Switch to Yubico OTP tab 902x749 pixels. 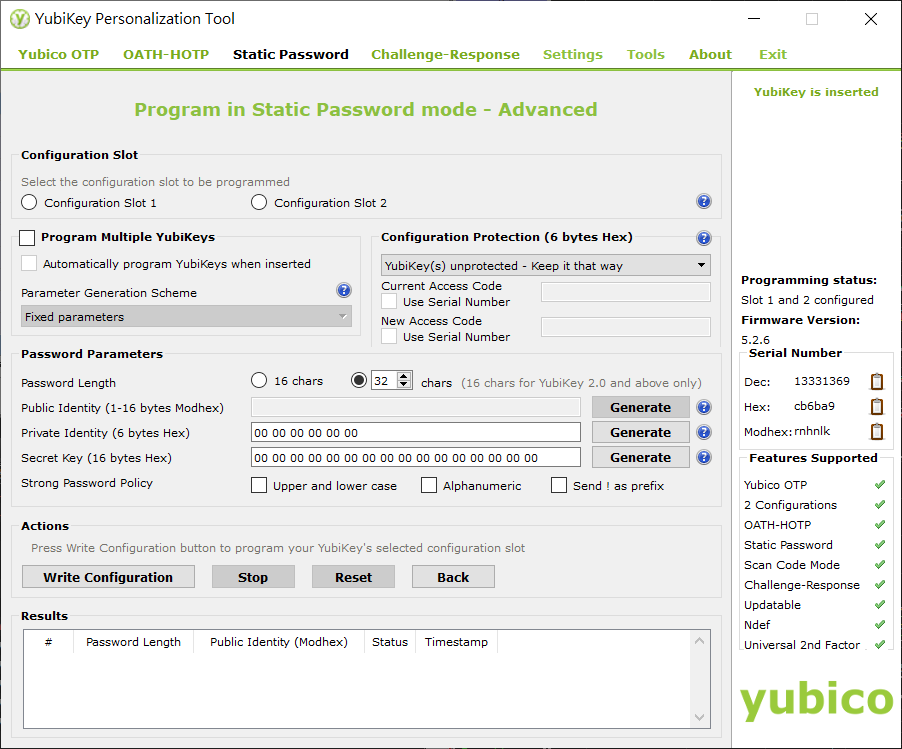click(59, 54)
